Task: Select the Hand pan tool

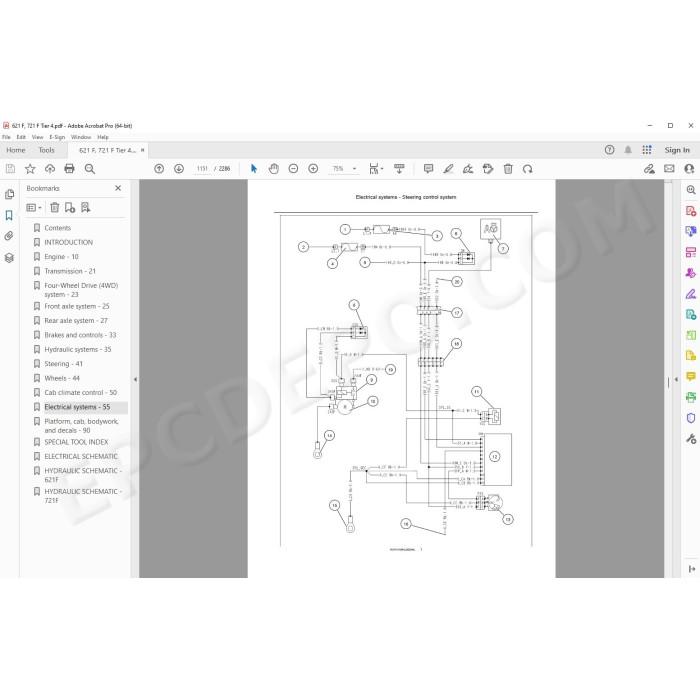Action: pyautogui.click(x=274, y=169)
